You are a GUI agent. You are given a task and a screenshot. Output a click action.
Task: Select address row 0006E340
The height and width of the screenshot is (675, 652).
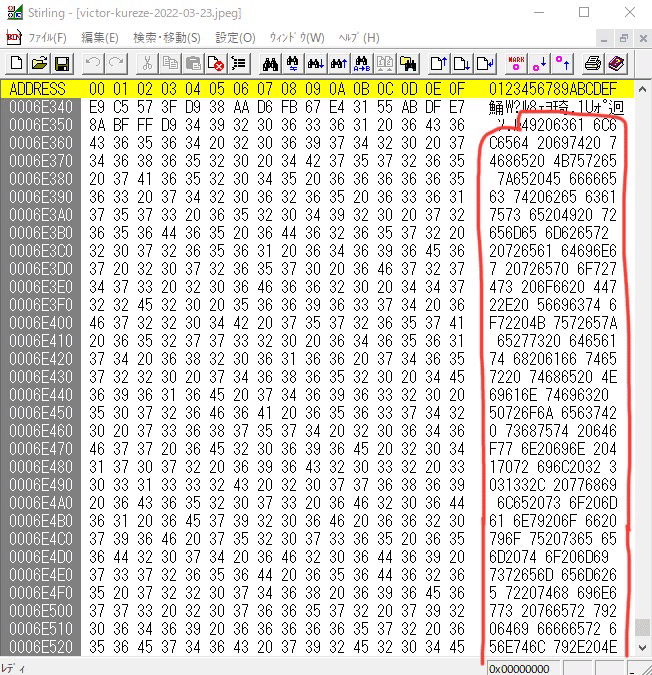(x=41, y=107)
